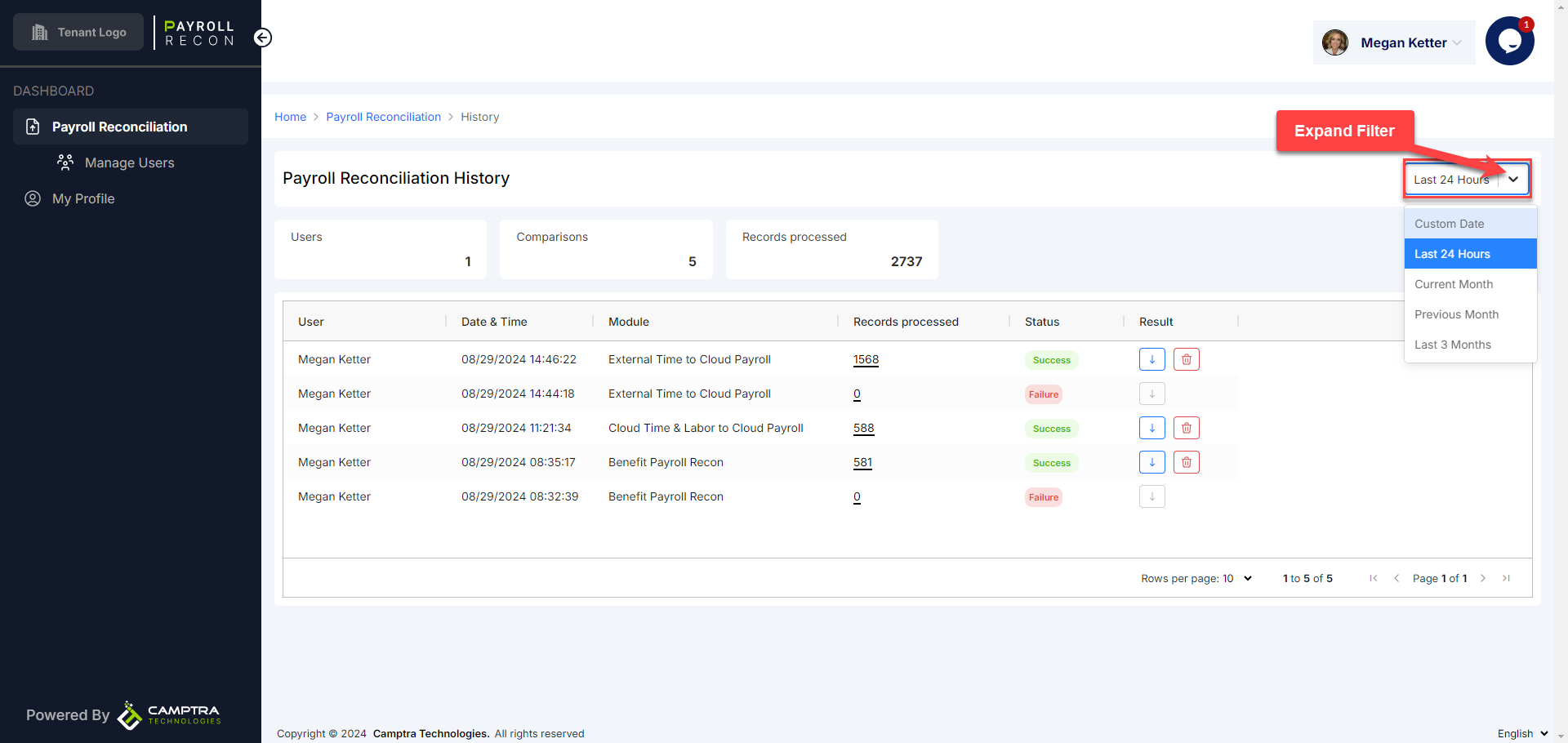Click the disabled download icon for the 08:32:39 row

pyautogui.click(x=1152, y=496)
